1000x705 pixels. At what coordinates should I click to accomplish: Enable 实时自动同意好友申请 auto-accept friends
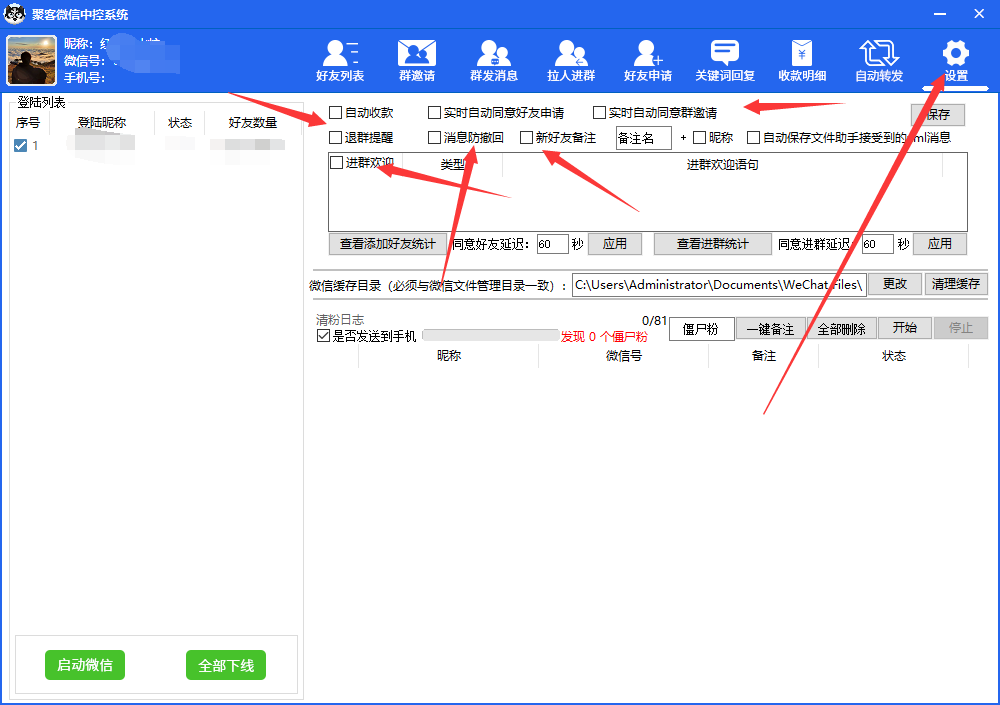[x=436, y=112]
